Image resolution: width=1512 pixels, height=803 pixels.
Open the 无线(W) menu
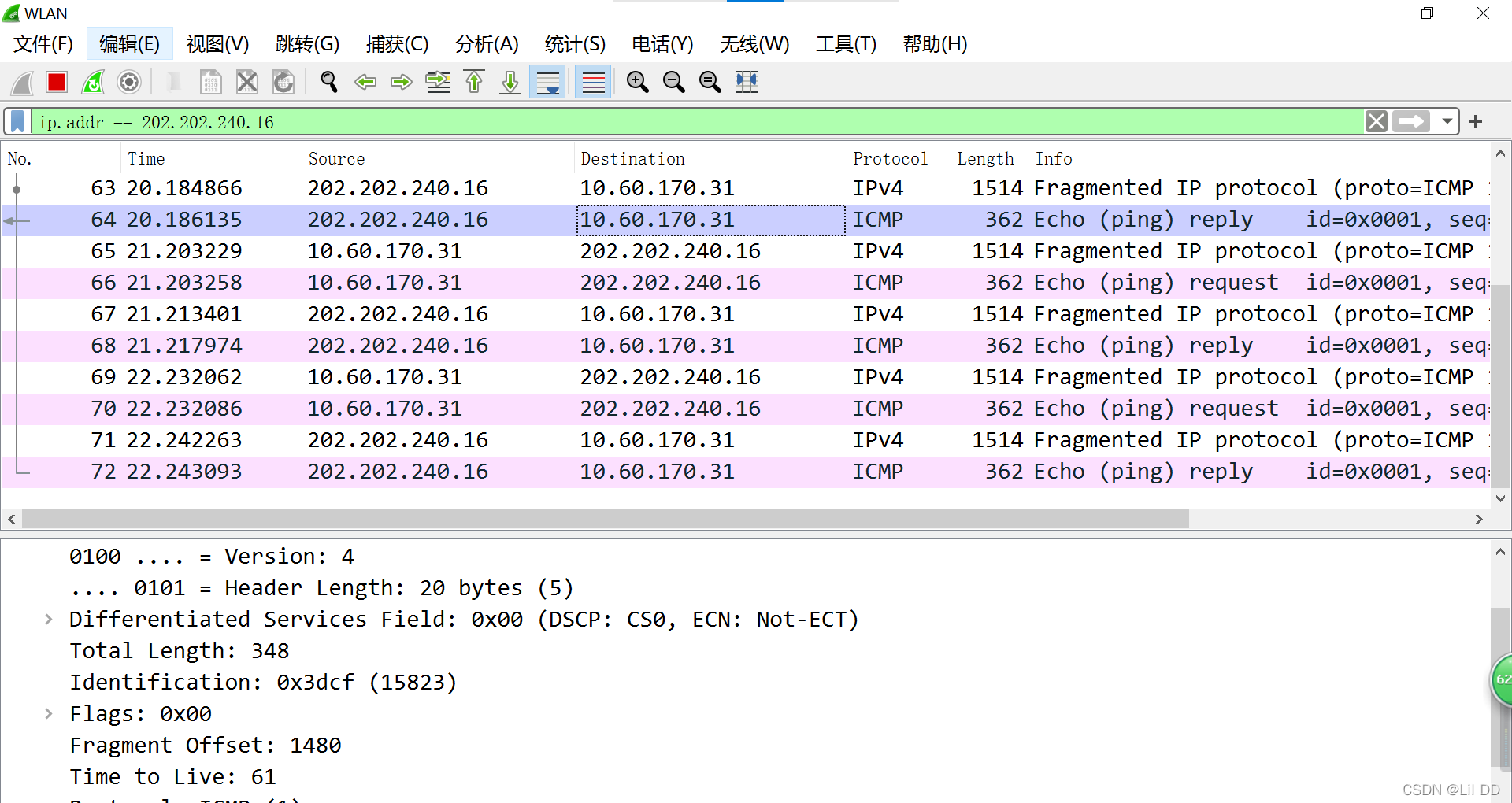click(754, 44)
